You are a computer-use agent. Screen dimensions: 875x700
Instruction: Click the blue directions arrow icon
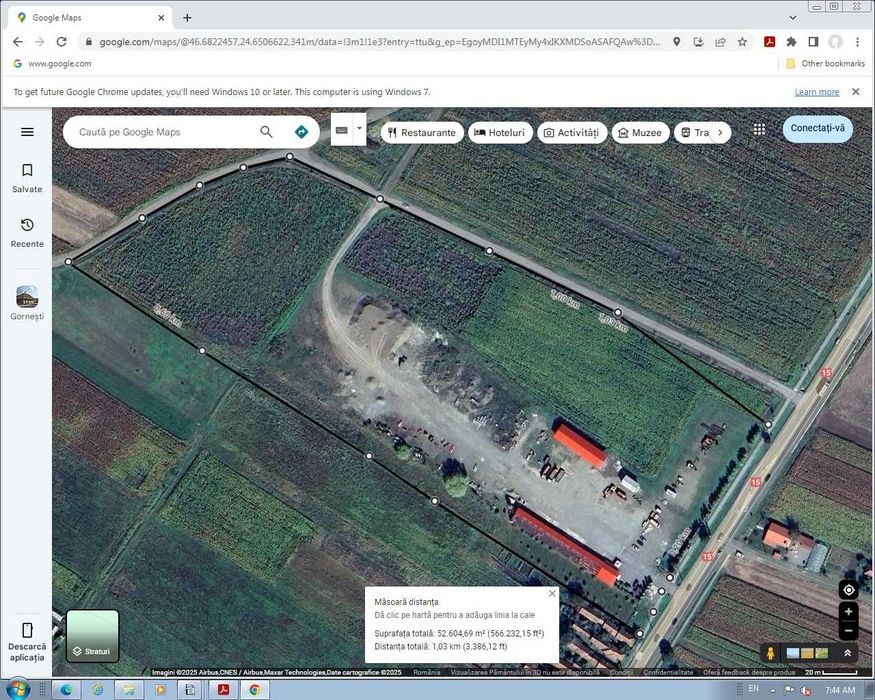[x=301, y=132]
